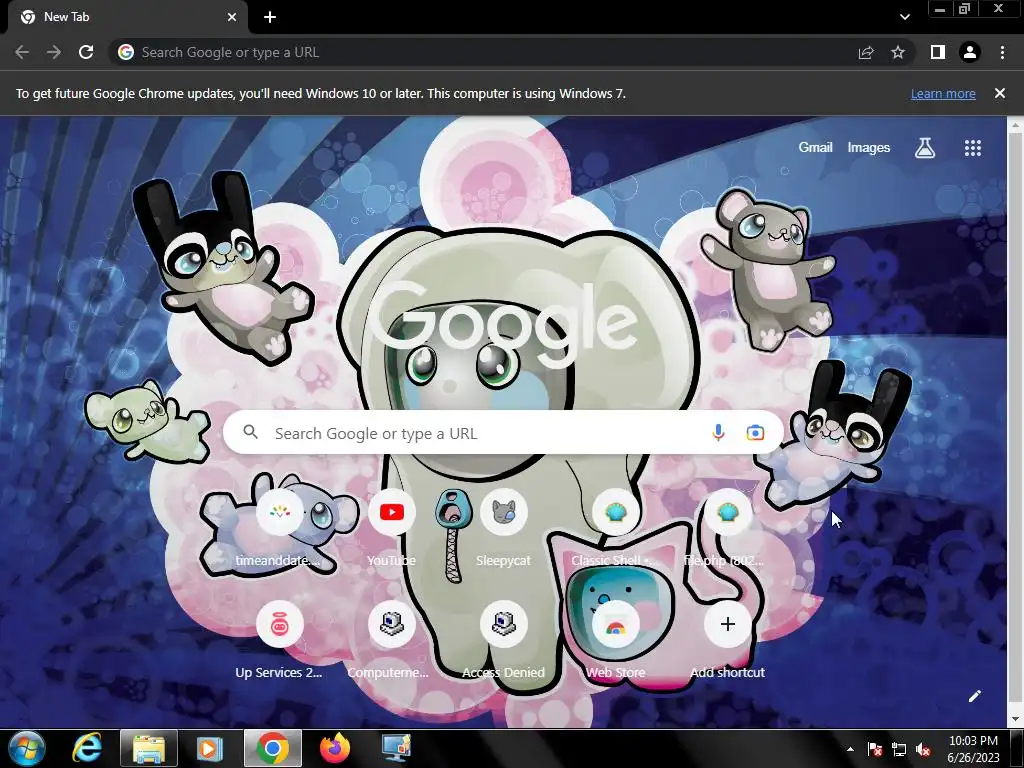Open the Sleepycat shortcut

tap(504, 527)
